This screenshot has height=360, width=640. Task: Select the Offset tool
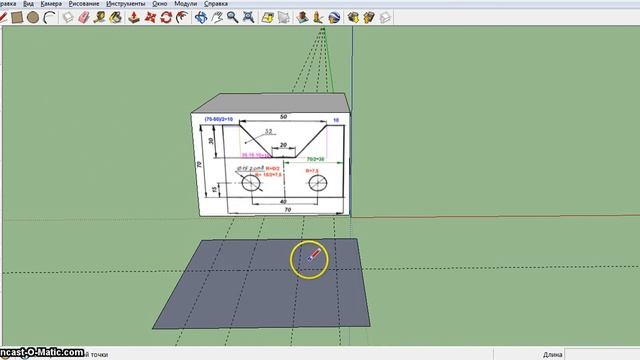(182, 18)
